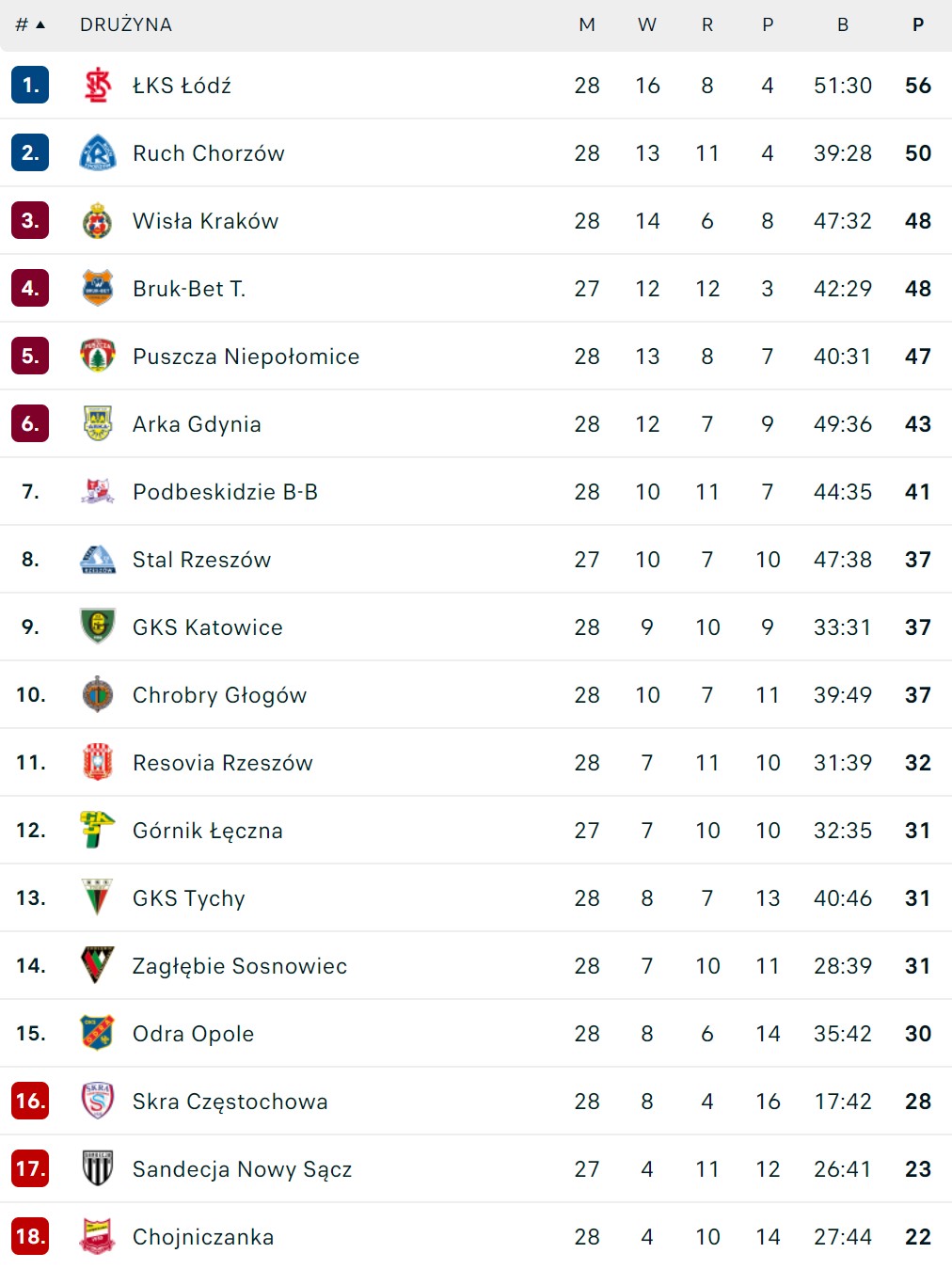
Task: Sort by the B goals column header
Action: 843,24
